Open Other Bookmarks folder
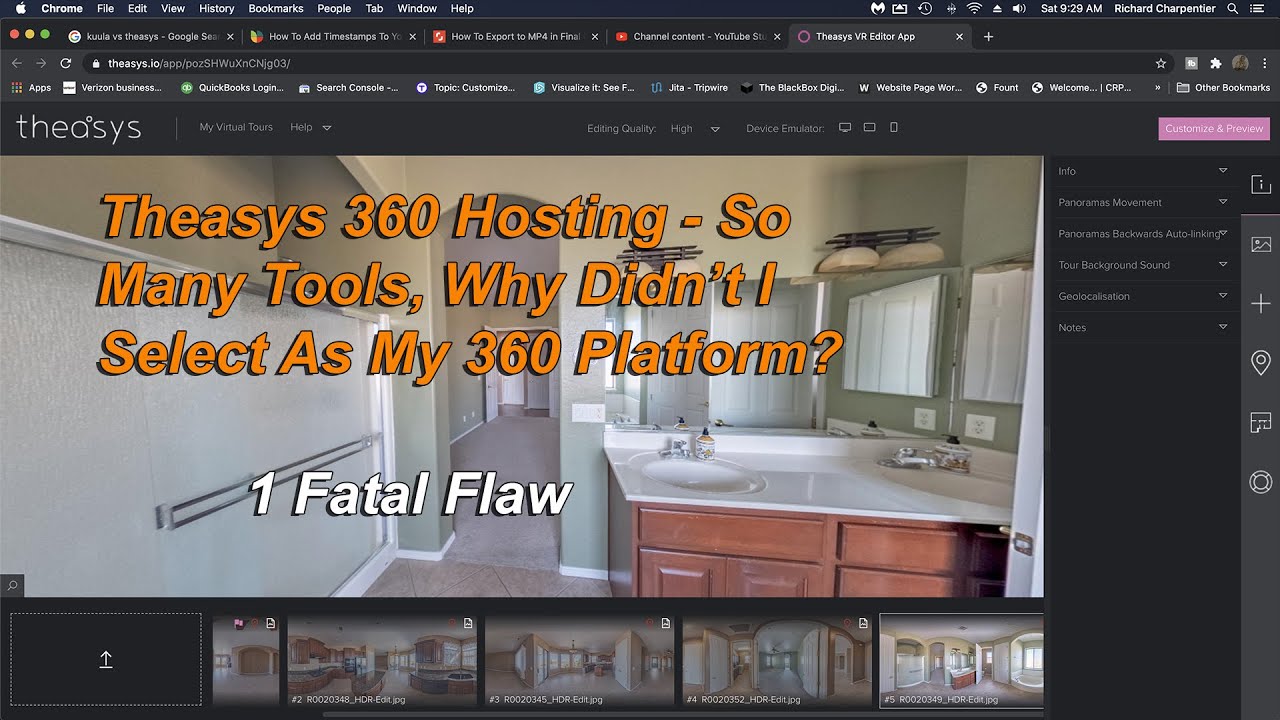Screen dimensions: 1280x720 pos(1223,88)
